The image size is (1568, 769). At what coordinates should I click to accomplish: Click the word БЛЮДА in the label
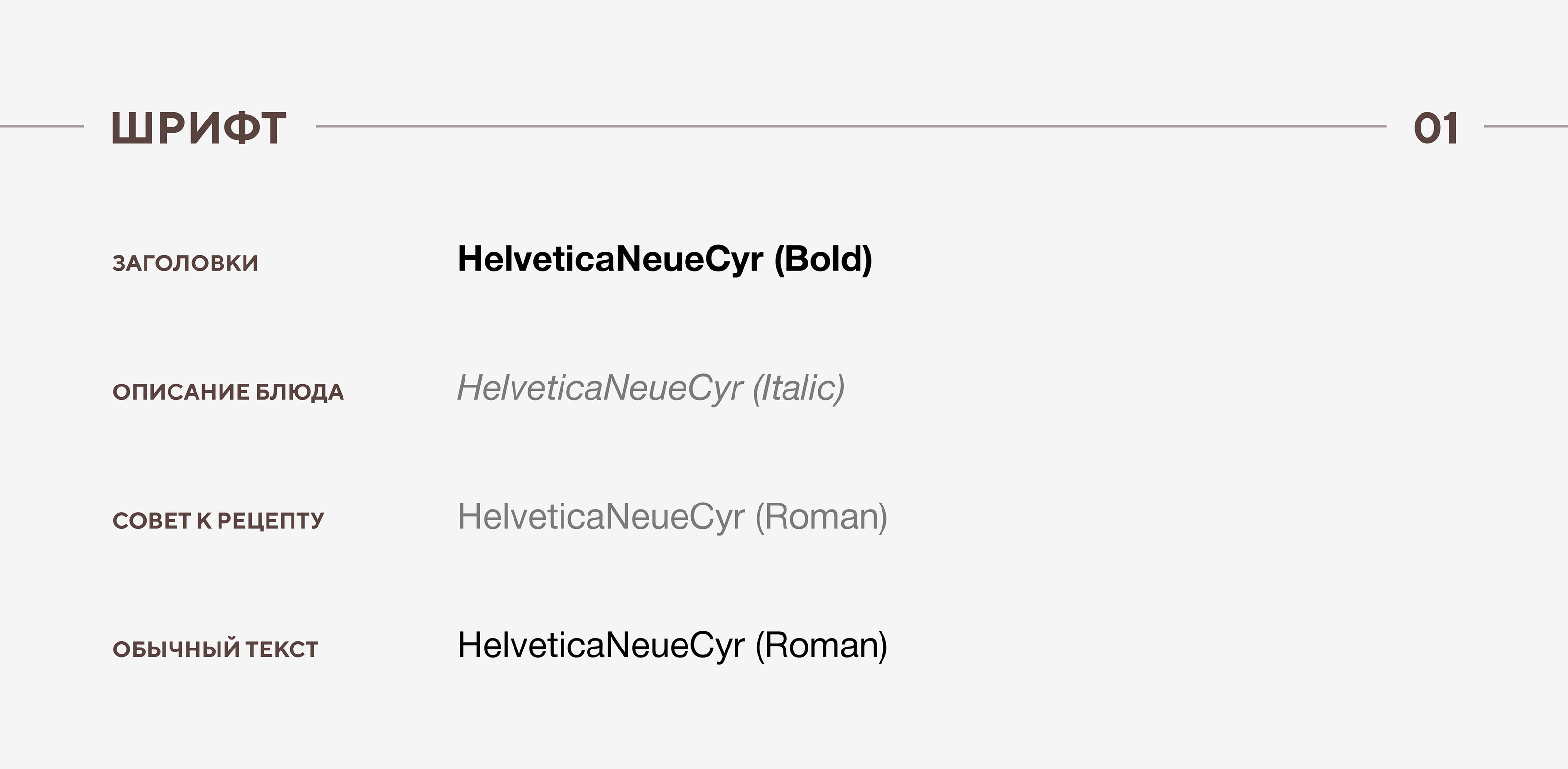(x=299, y=392)
